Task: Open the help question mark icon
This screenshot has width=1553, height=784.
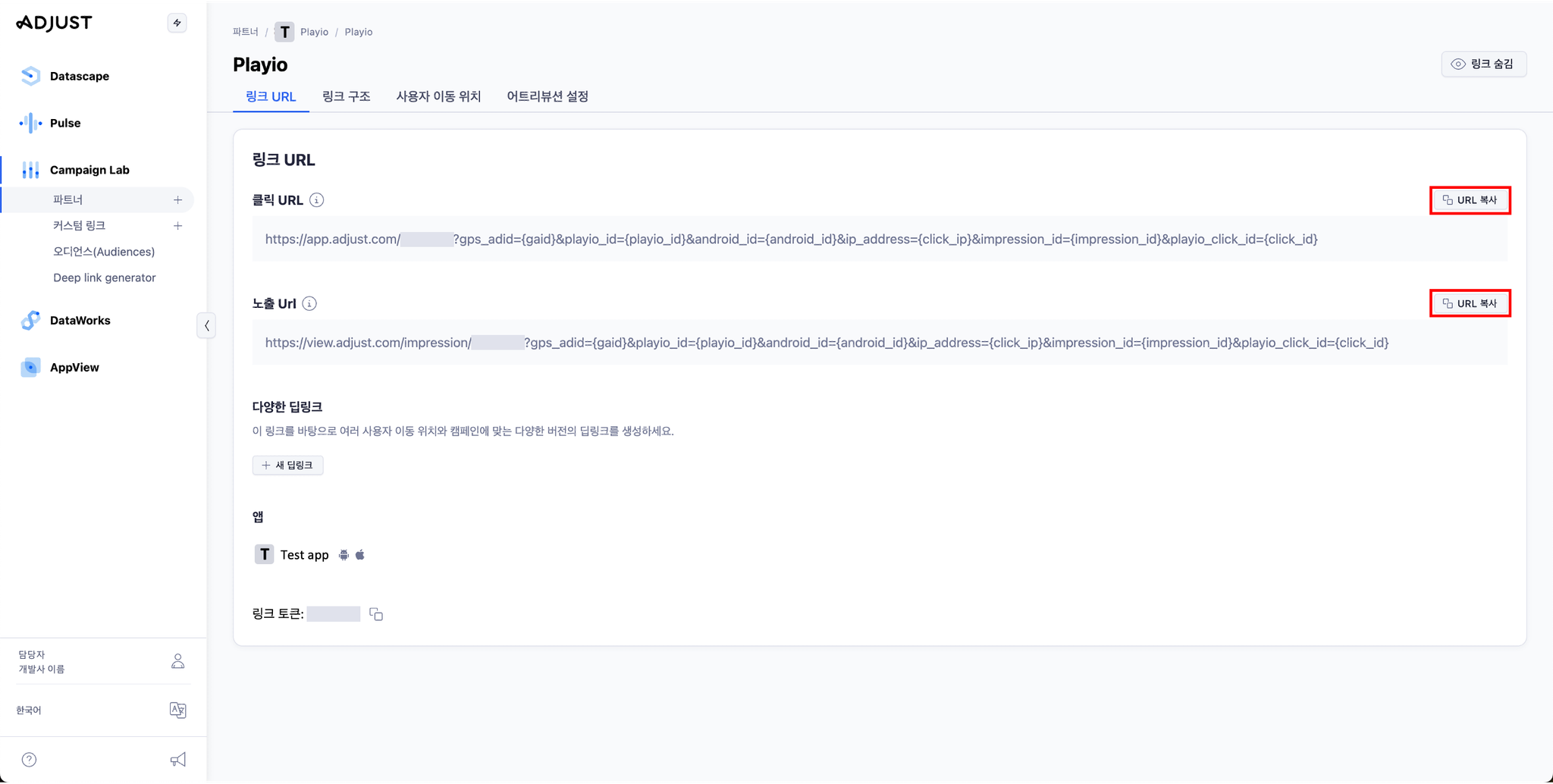Action: click(29, 760)
